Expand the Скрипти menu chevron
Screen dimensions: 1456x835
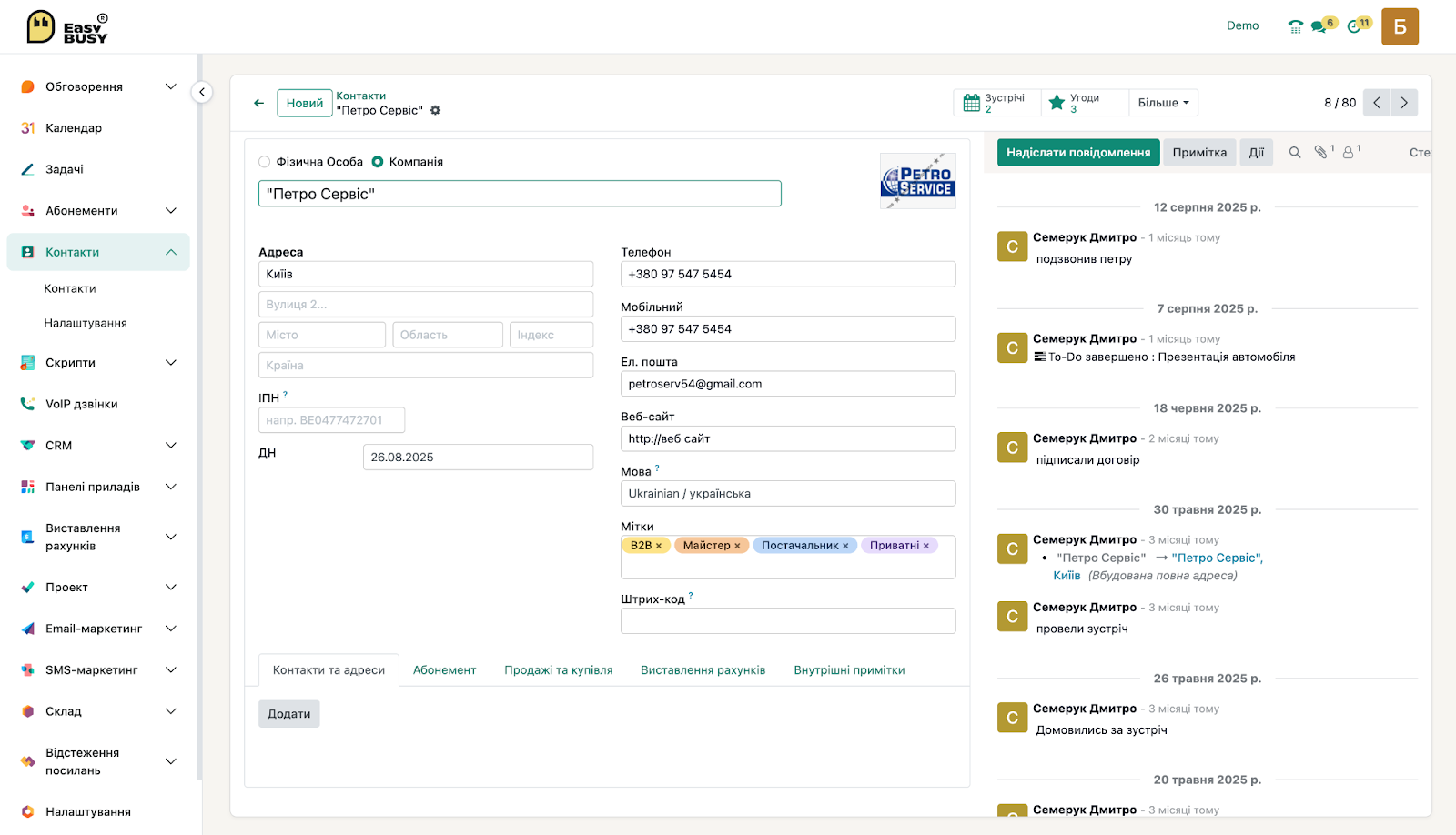click(170, 363)
